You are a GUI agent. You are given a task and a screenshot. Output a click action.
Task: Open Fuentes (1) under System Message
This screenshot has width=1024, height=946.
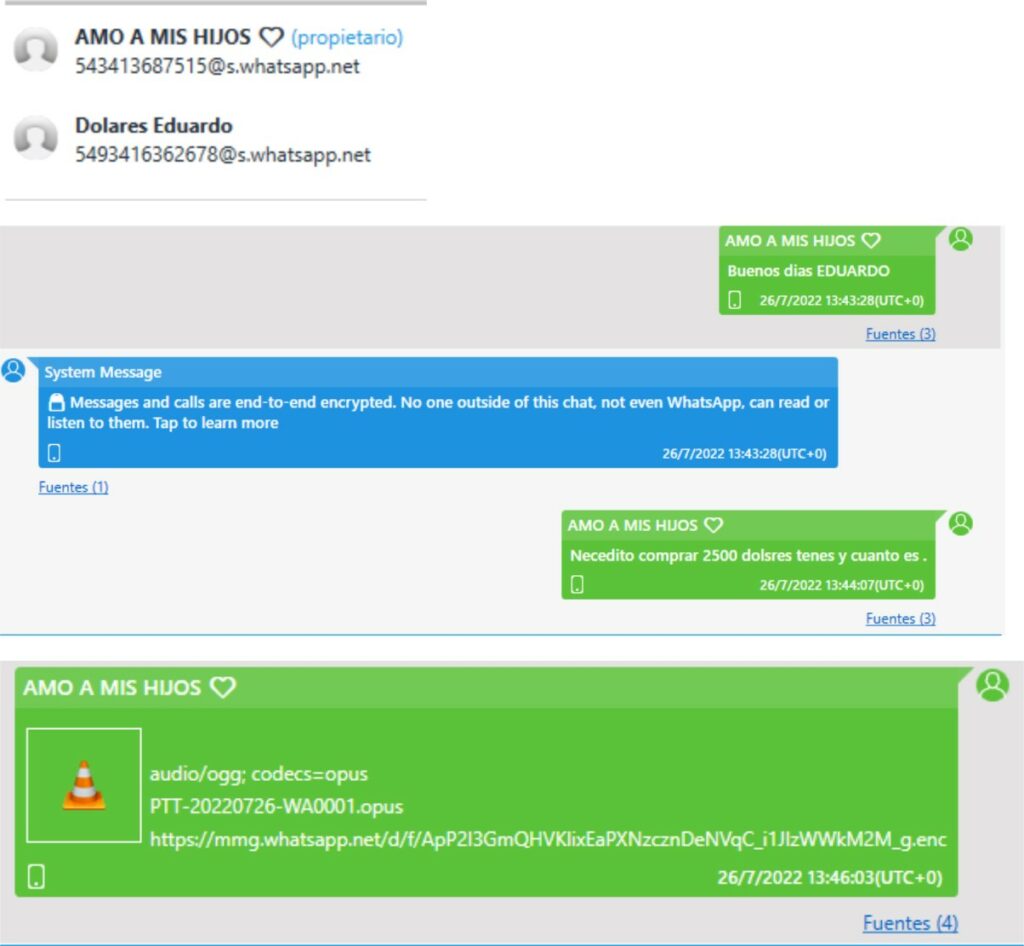(73, 487)
